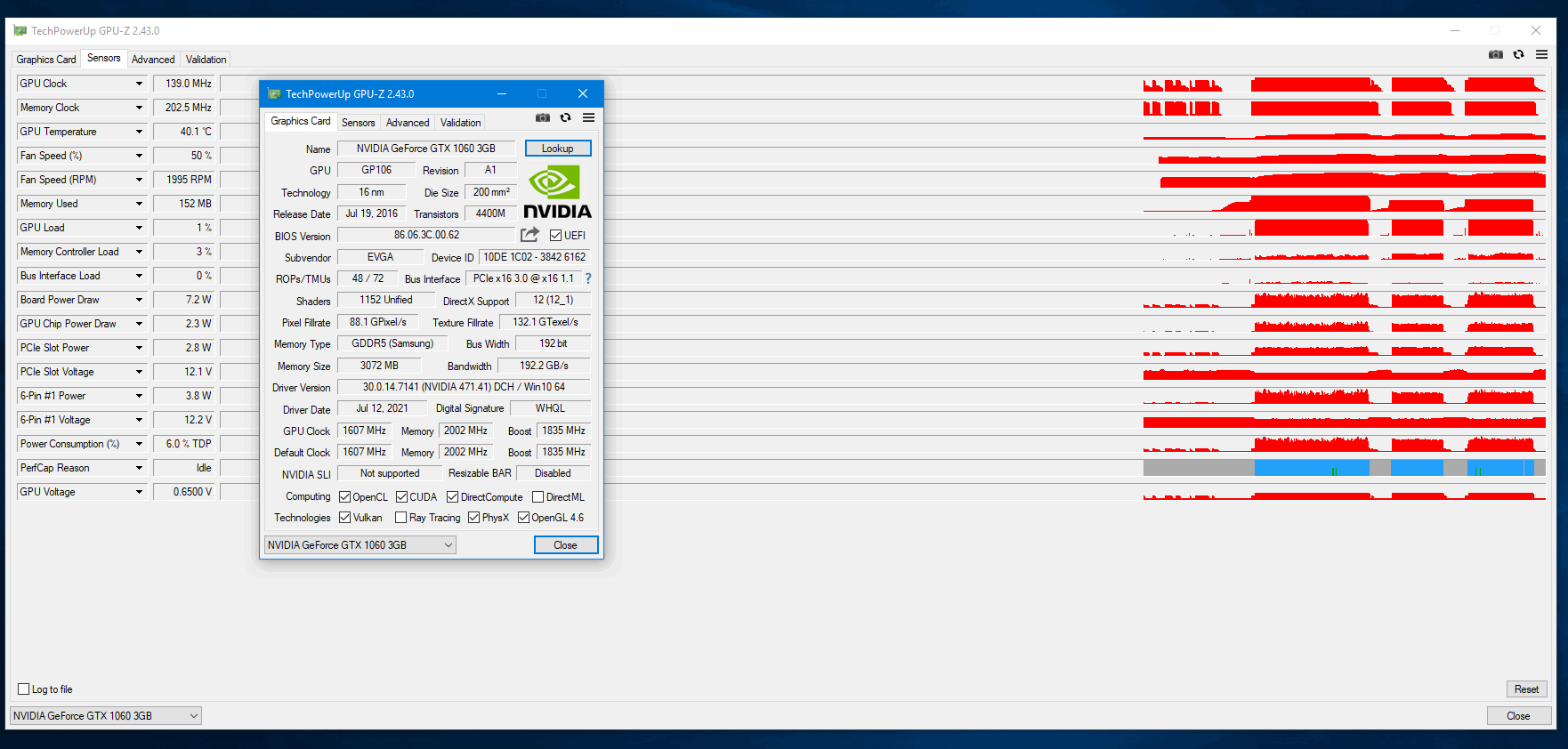Toggle the PhysX checkbox

coord(473,518)
